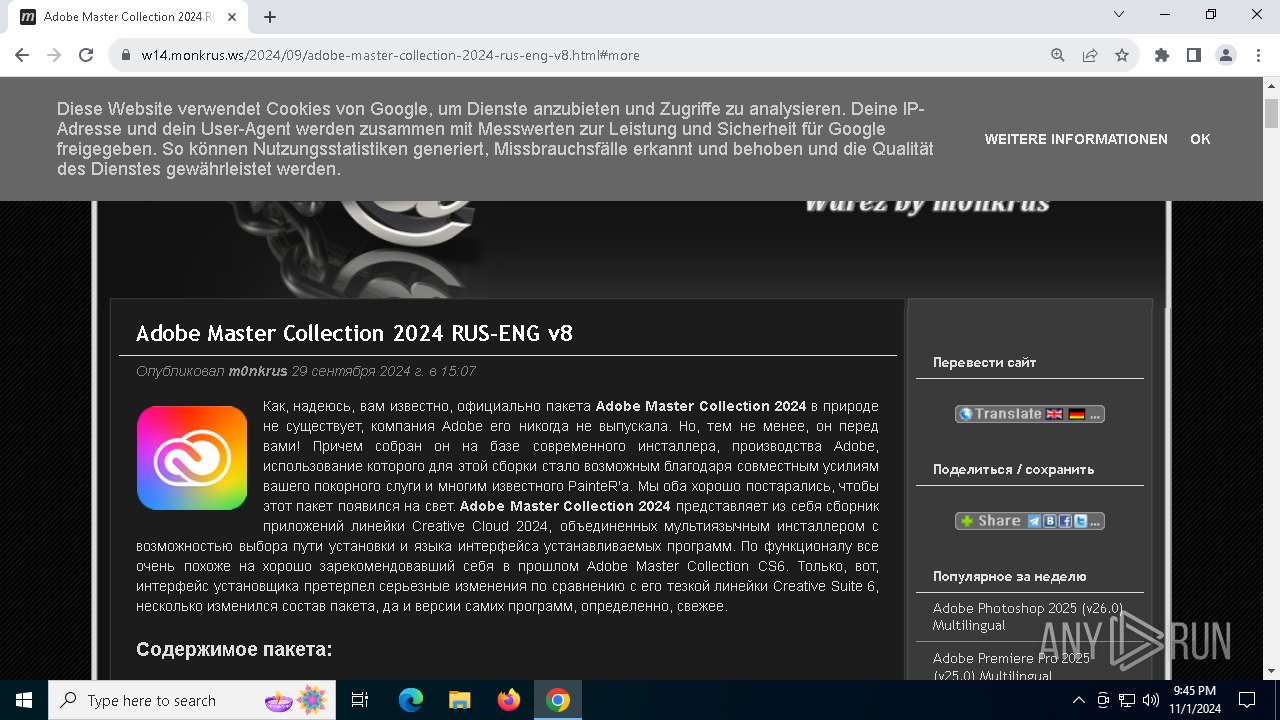Open the Chrome profile avatar
This screenshot has width=1280, height=720.
1226,55
